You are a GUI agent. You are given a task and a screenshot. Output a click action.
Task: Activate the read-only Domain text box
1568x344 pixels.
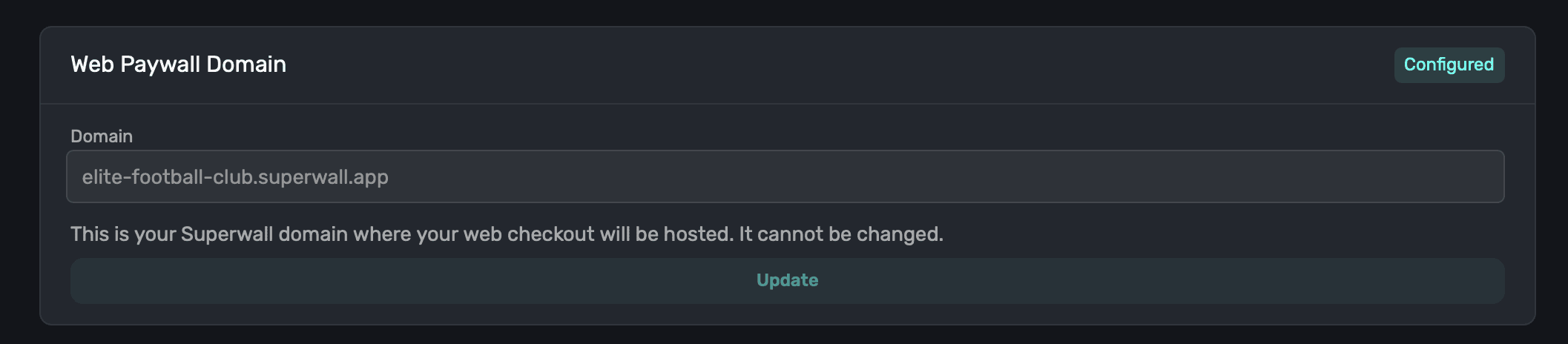(x=785, y=176)
